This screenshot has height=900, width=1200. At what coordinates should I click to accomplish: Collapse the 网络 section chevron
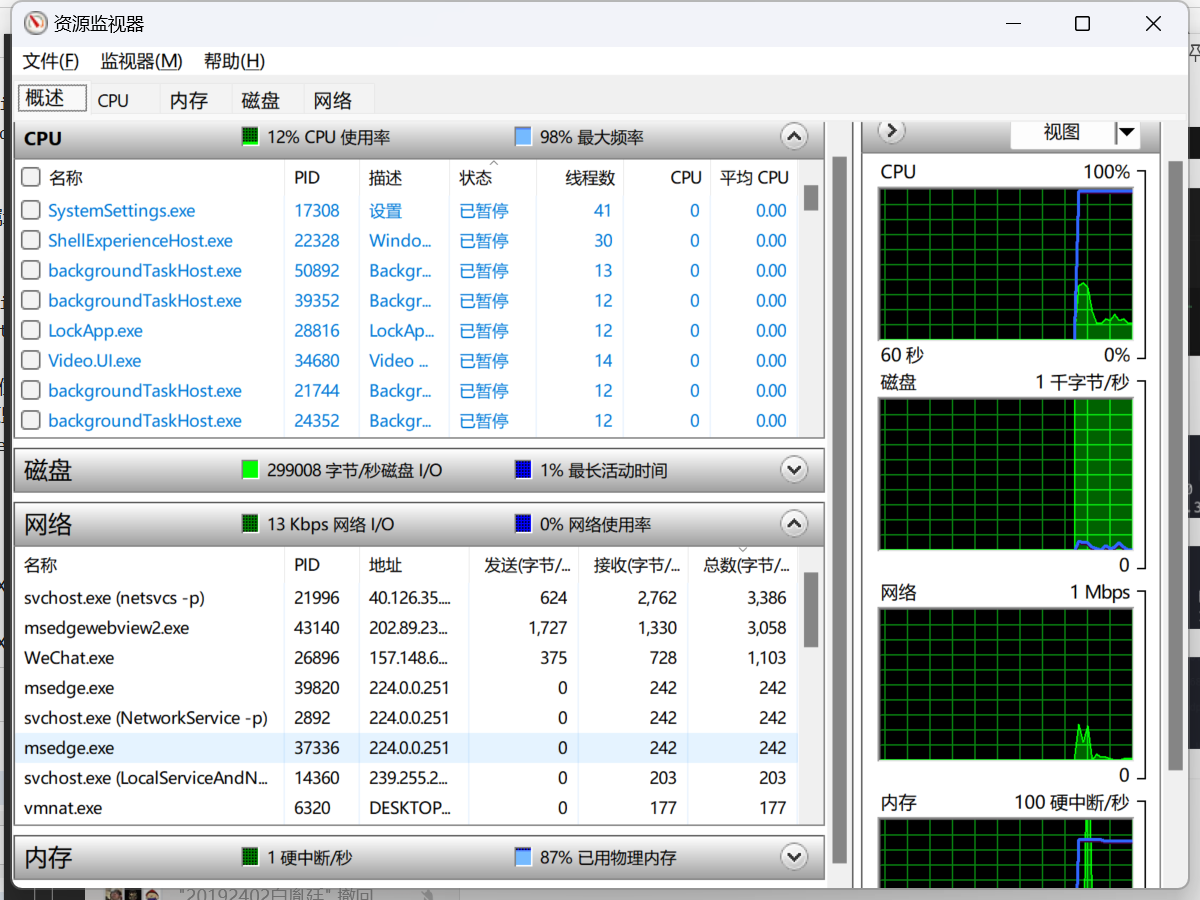793,523
